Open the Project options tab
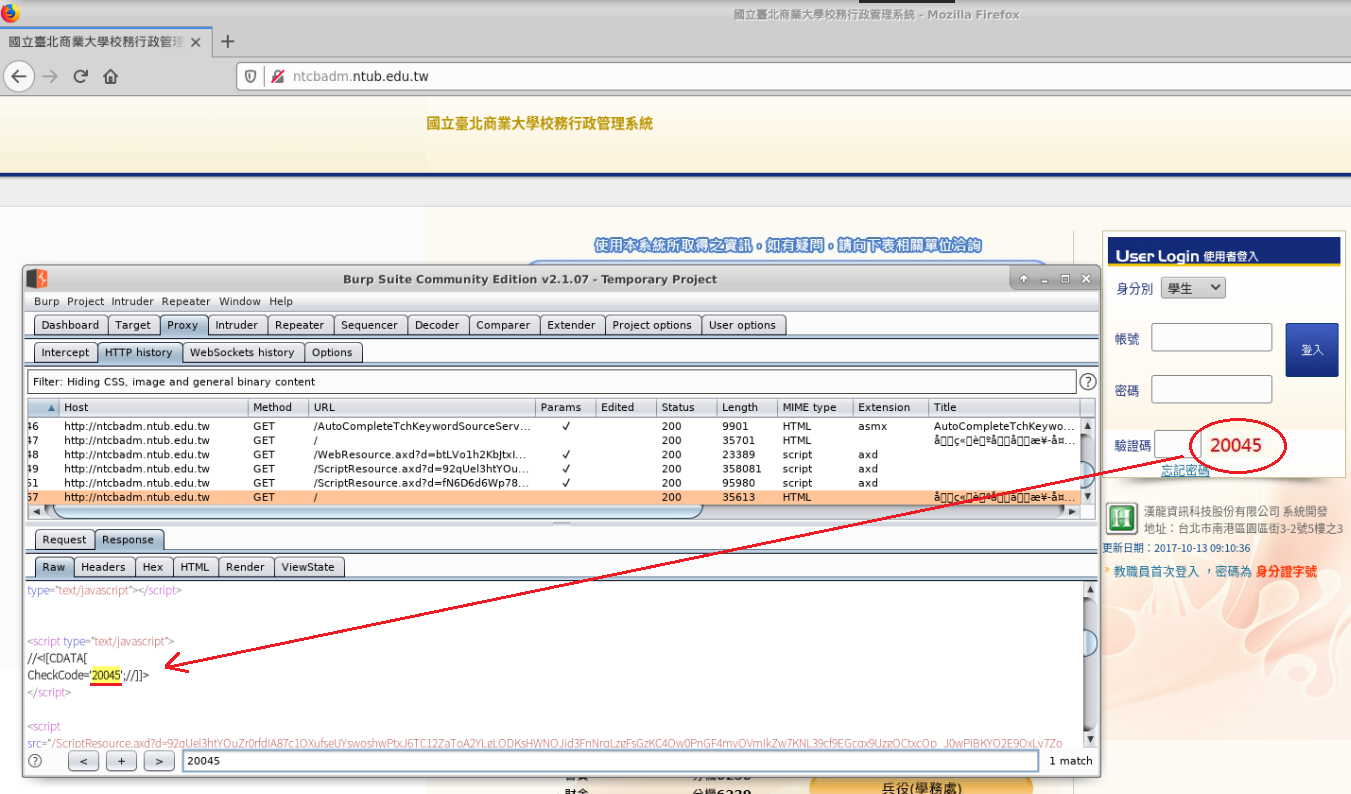 click(652, 325)
